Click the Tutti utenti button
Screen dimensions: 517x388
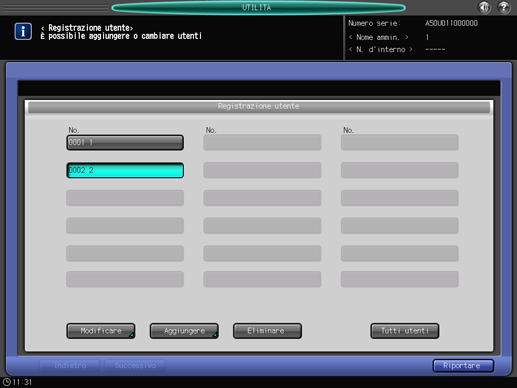[405, 331]
